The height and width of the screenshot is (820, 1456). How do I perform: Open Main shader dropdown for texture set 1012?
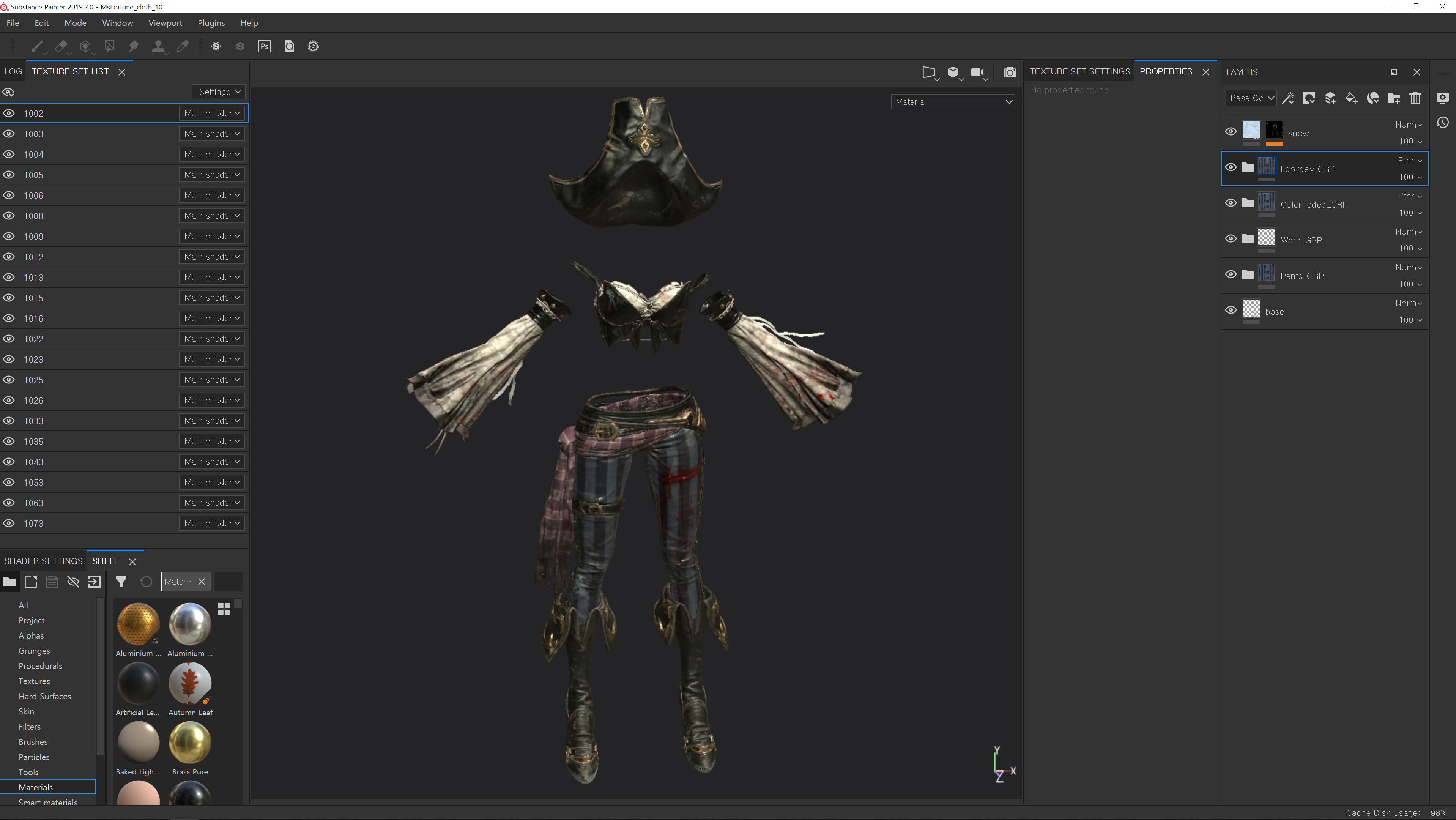(x=212, y=257)
